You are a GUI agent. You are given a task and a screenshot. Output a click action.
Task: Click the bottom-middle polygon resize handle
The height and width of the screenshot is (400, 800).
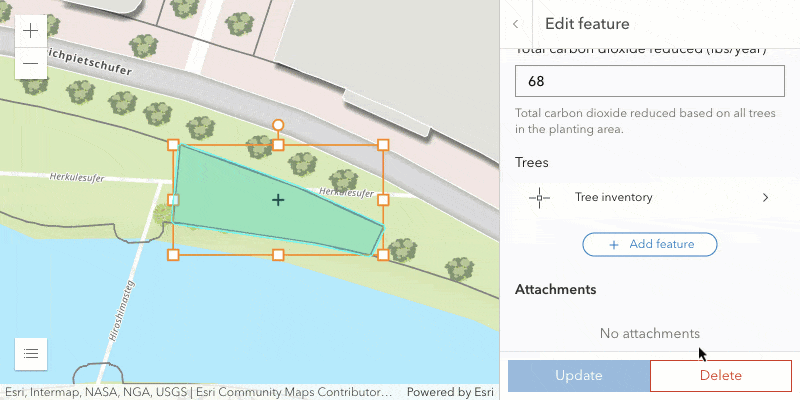[x=278, y=255]
